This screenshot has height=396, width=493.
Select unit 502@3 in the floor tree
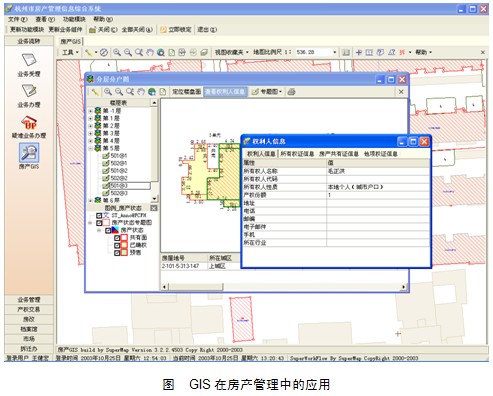coord(119,193)
